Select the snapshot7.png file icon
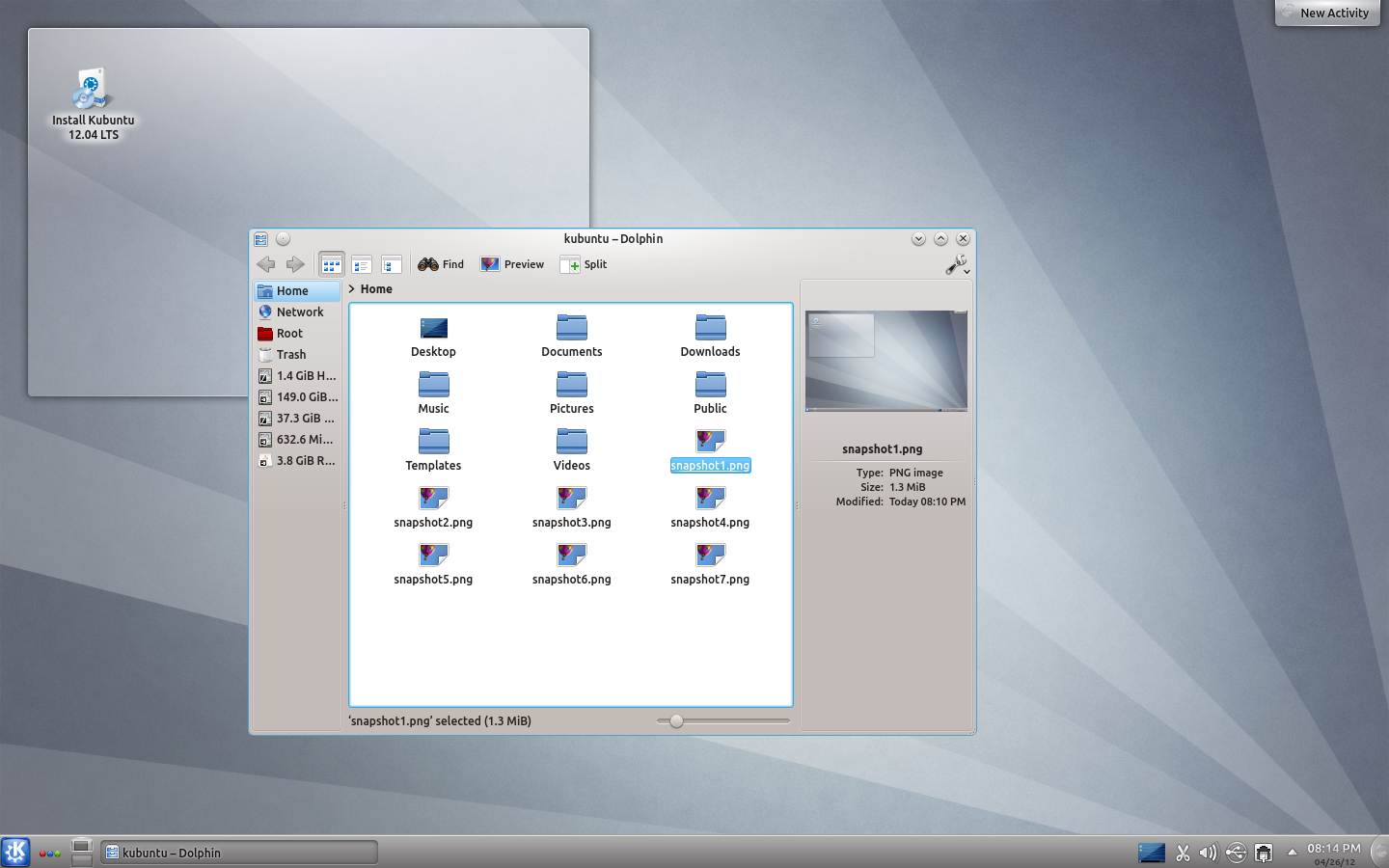Screen dimensions: 1389x868 pyautogui.click(x=711, y=556)
